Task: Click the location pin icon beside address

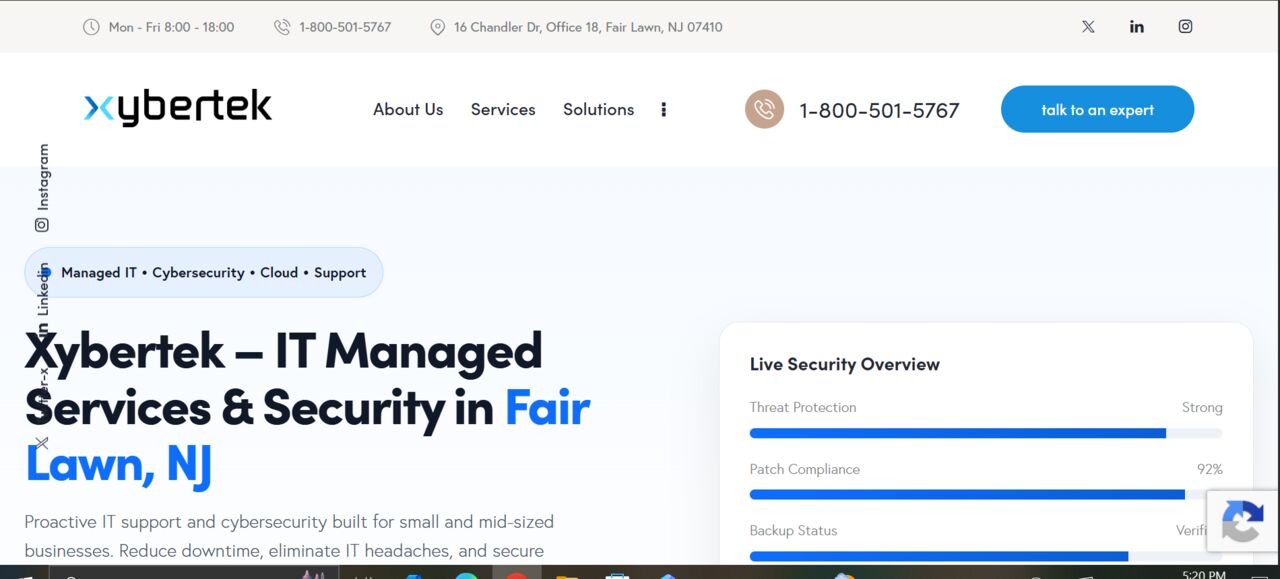Action: tap(437, 27)
